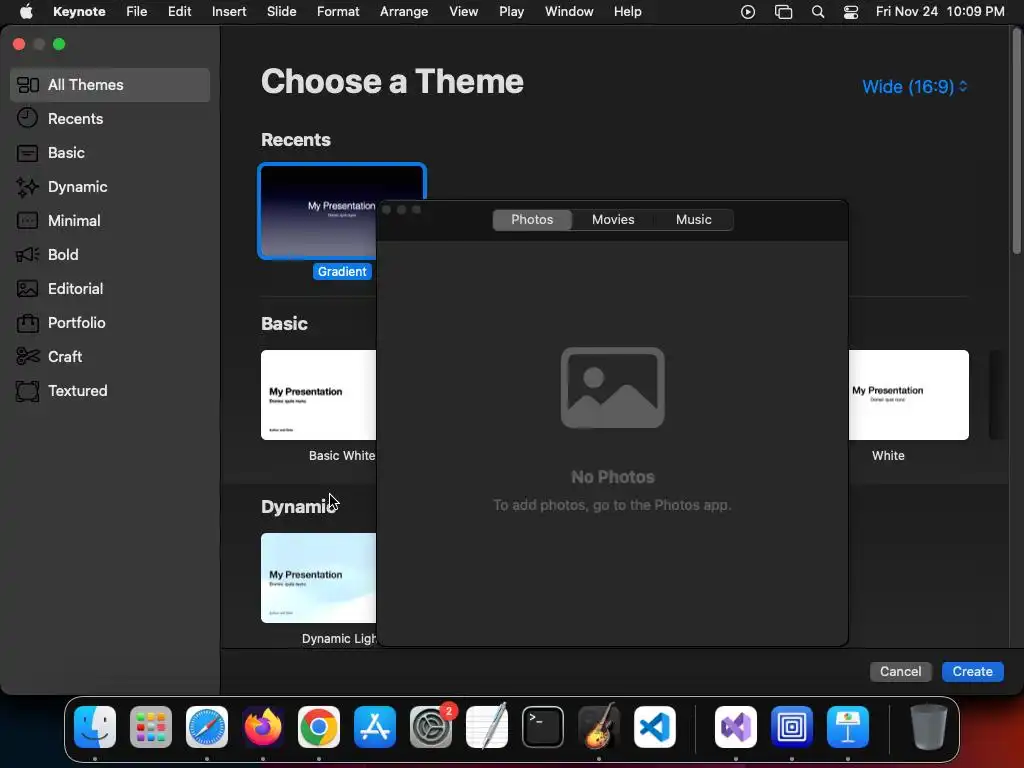The image size is (1024, 768).
Task: Open Finder from the Dock
Action: tap(95, 727)
